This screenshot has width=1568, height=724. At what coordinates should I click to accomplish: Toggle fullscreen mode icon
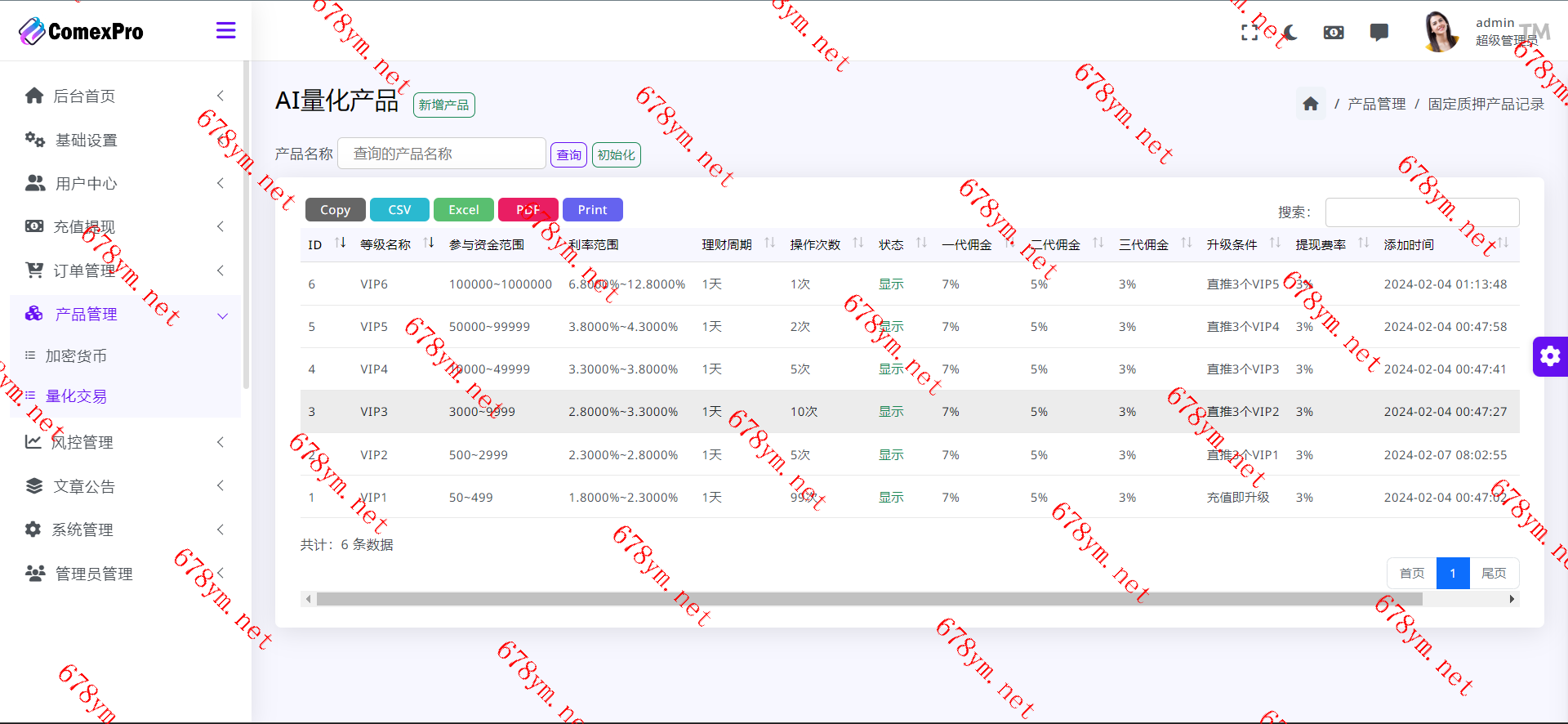tap(1249, 33)
